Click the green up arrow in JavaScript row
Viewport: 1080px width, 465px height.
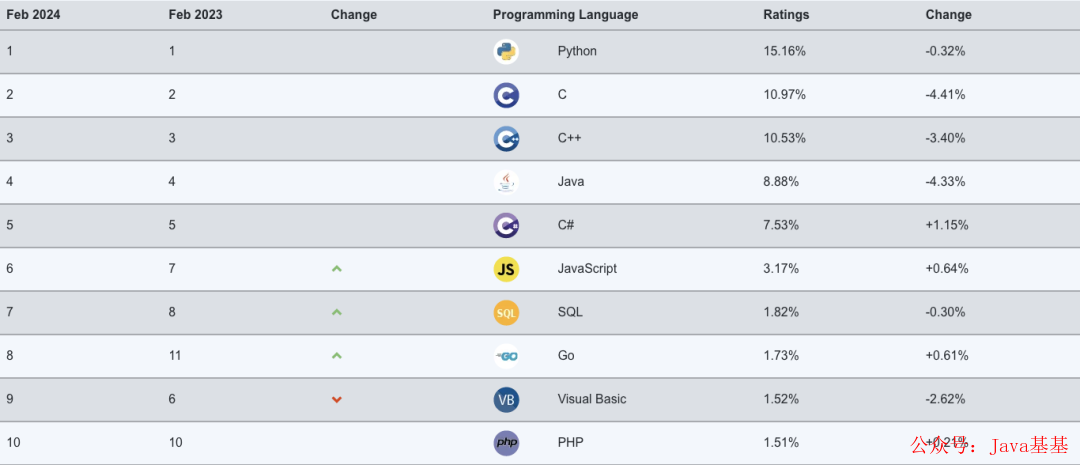click(x=337, y=269)
